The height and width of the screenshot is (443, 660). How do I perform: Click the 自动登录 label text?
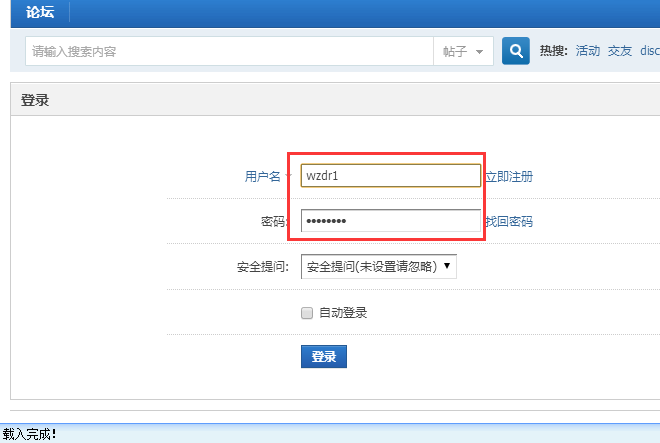(343, 313)
